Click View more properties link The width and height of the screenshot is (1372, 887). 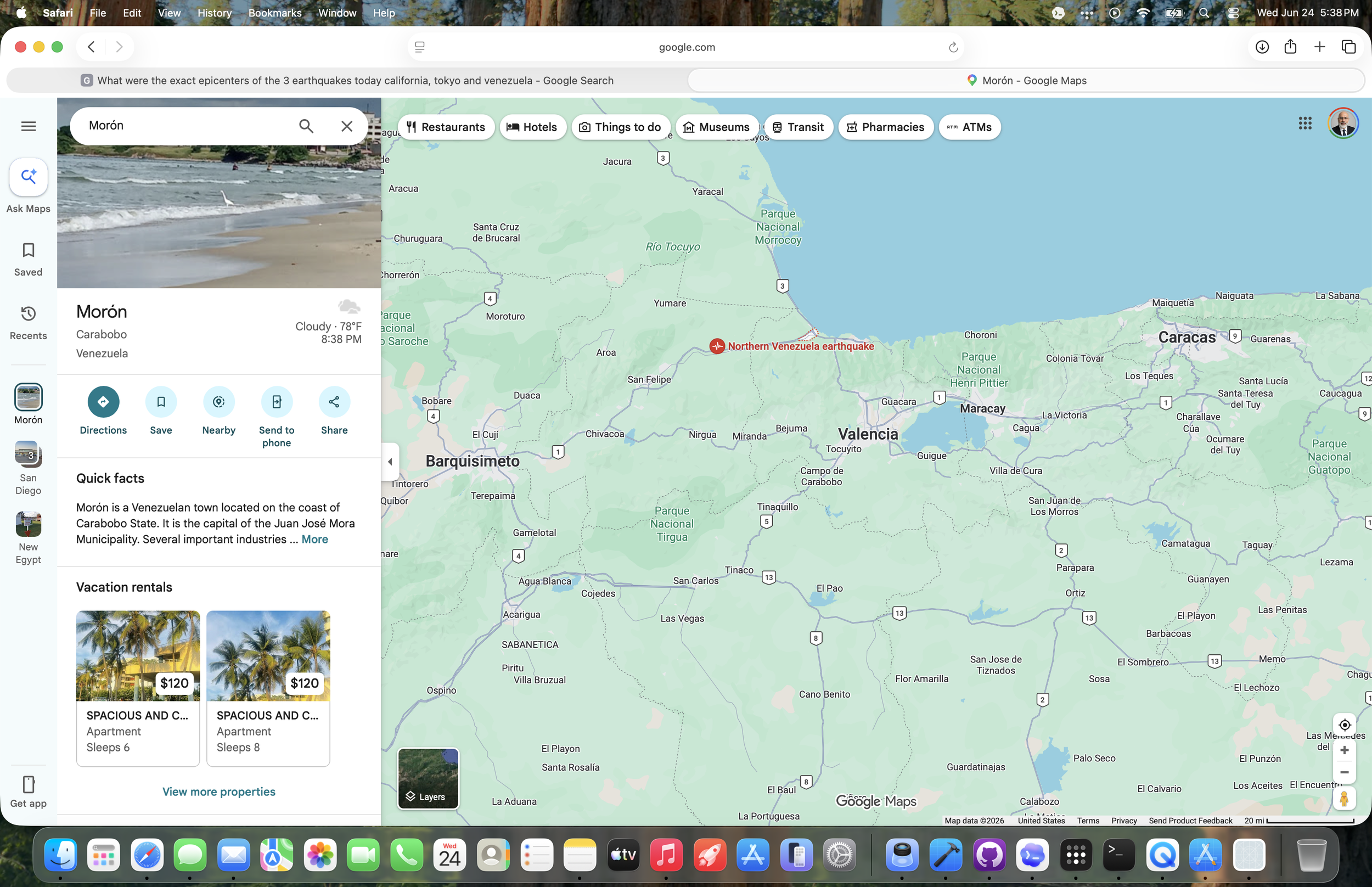[219, 791]
